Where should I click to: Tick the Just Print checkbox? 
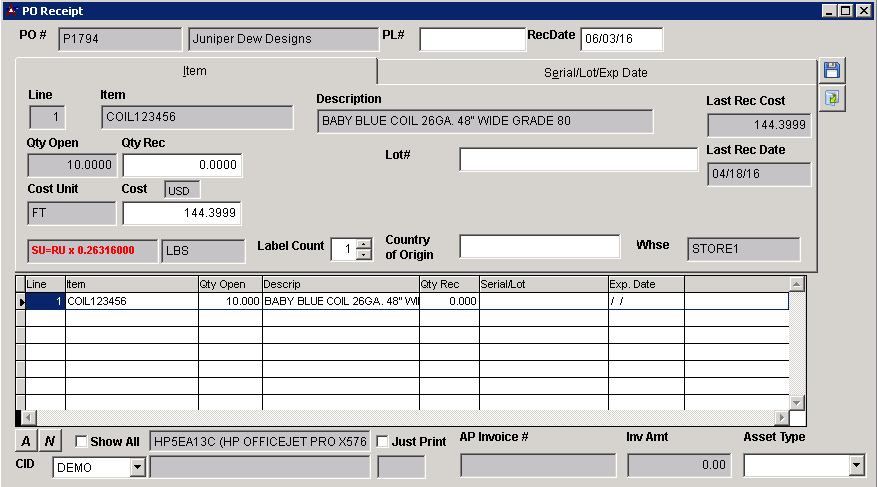pyautogui.click(x=382, y=442)
